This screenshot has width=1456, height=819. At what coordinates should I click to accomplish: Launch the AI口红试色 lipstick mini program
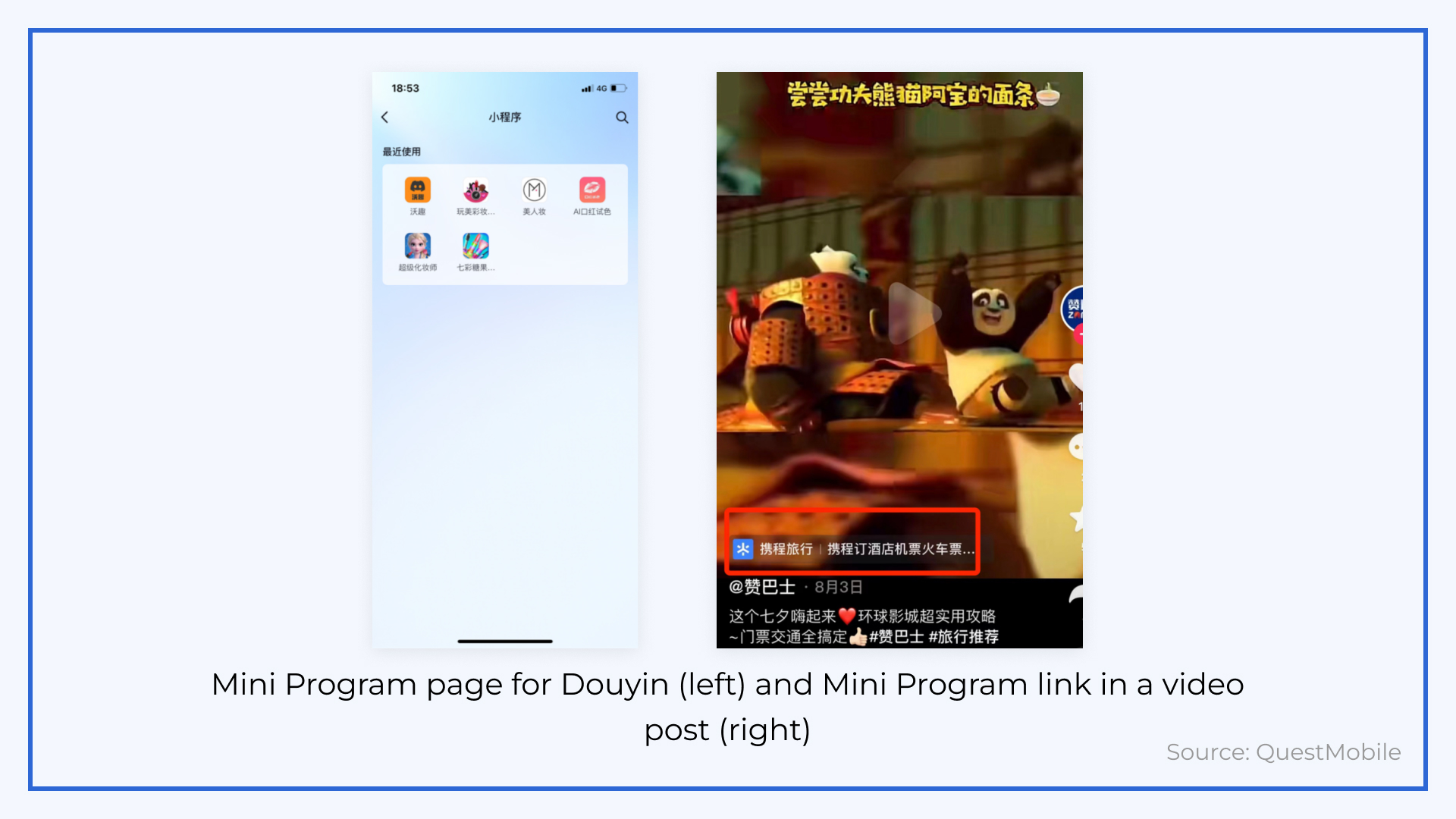(x=592, y=190)
